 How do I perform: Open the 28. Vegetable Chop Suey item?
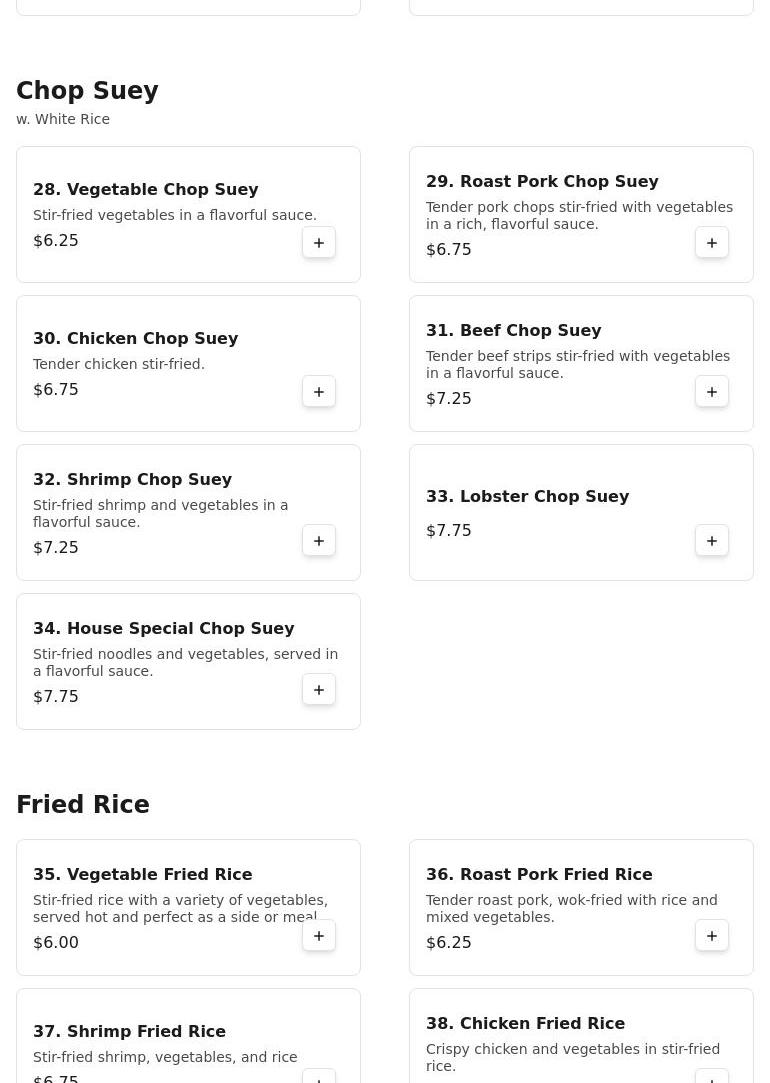[x=146, y=190]
